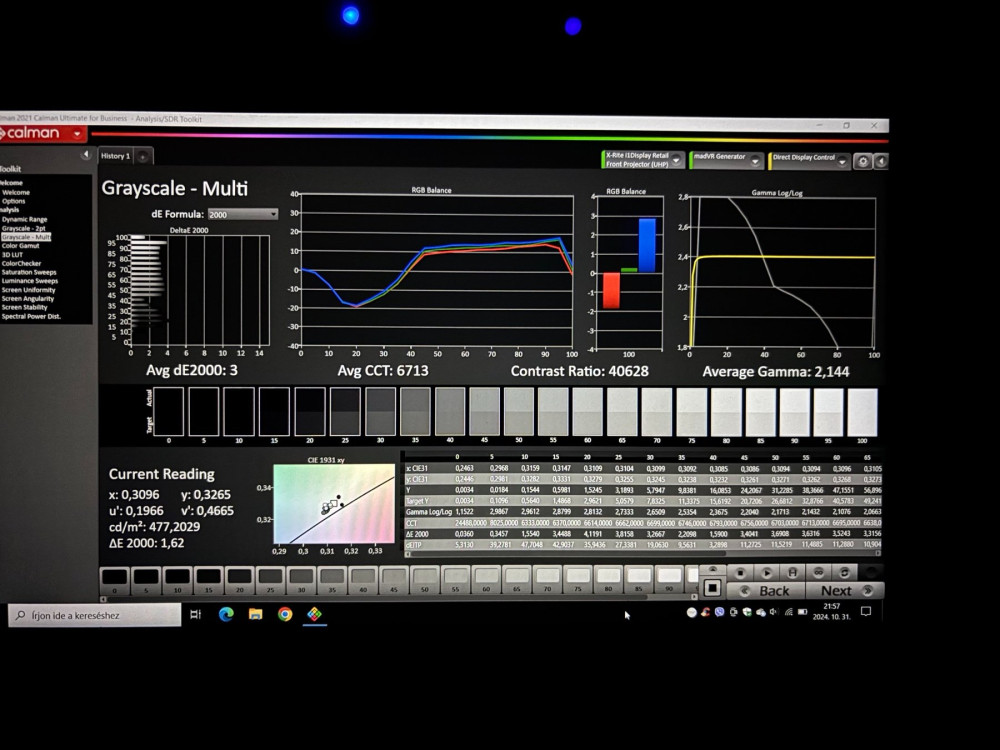Click the Next button

point(836,590)
